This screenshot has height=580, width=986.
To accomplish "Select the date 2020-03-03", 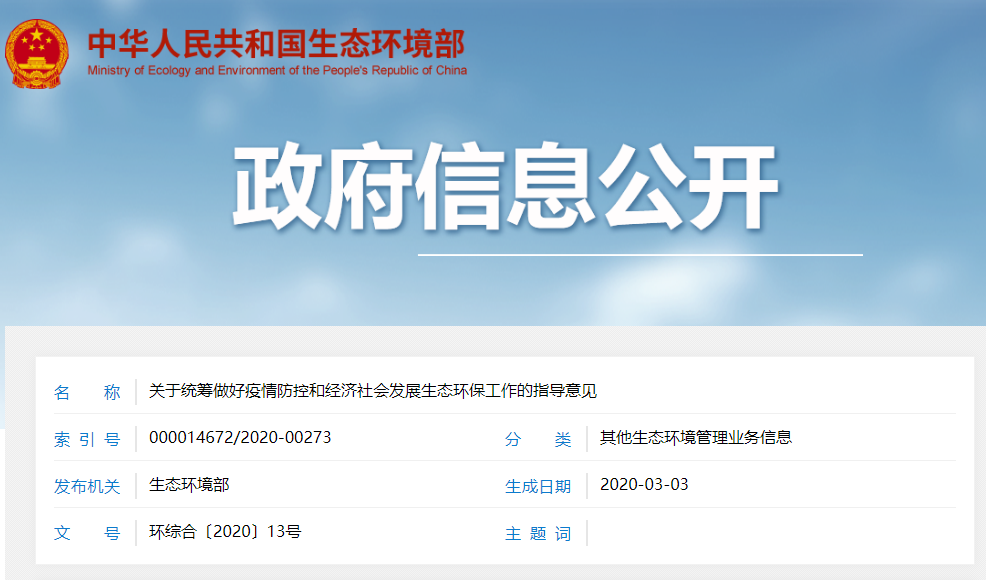I will click(644, 484).
